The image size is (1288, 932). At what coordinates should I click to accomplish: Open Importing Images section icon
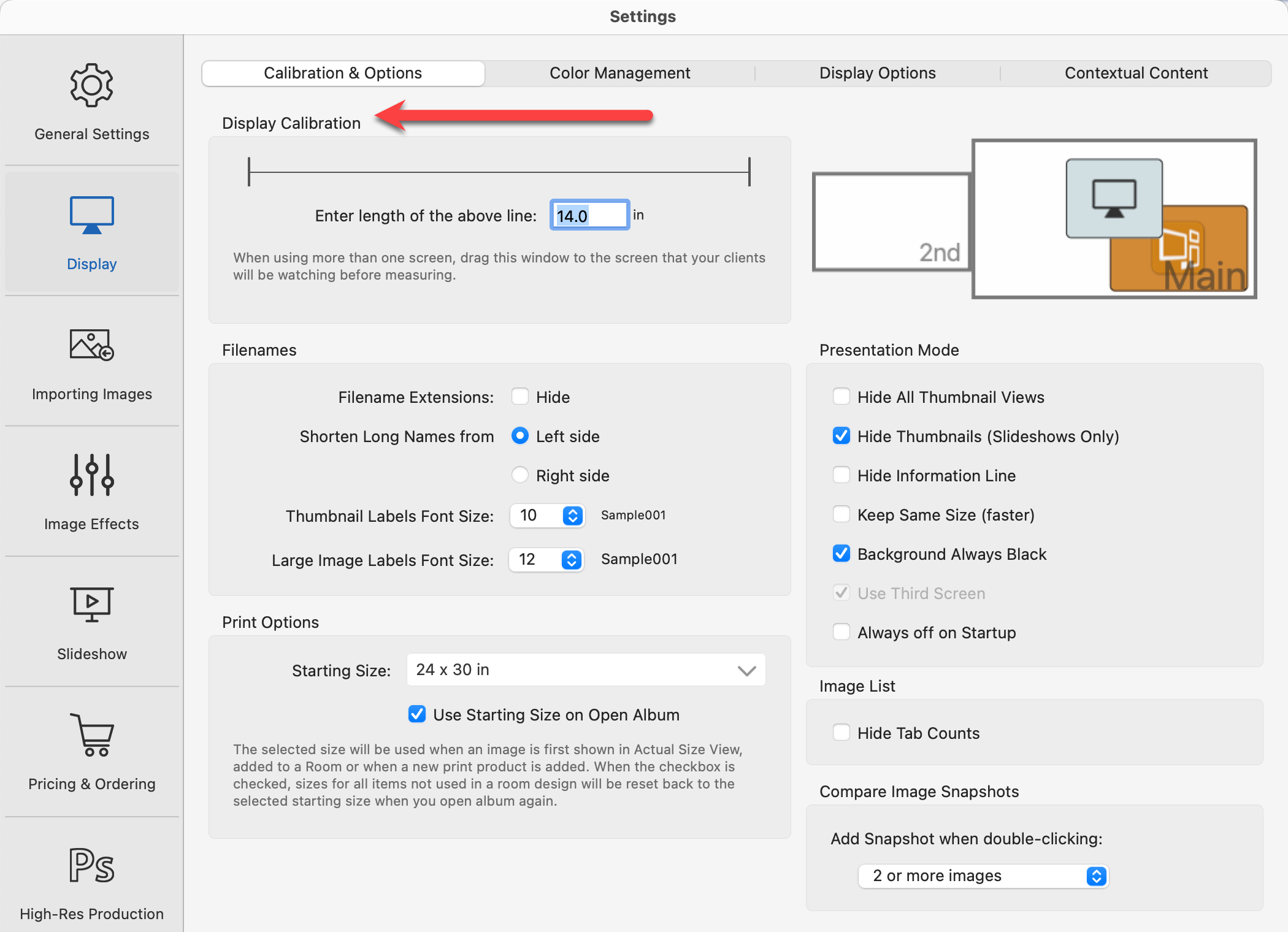(91, 345)
